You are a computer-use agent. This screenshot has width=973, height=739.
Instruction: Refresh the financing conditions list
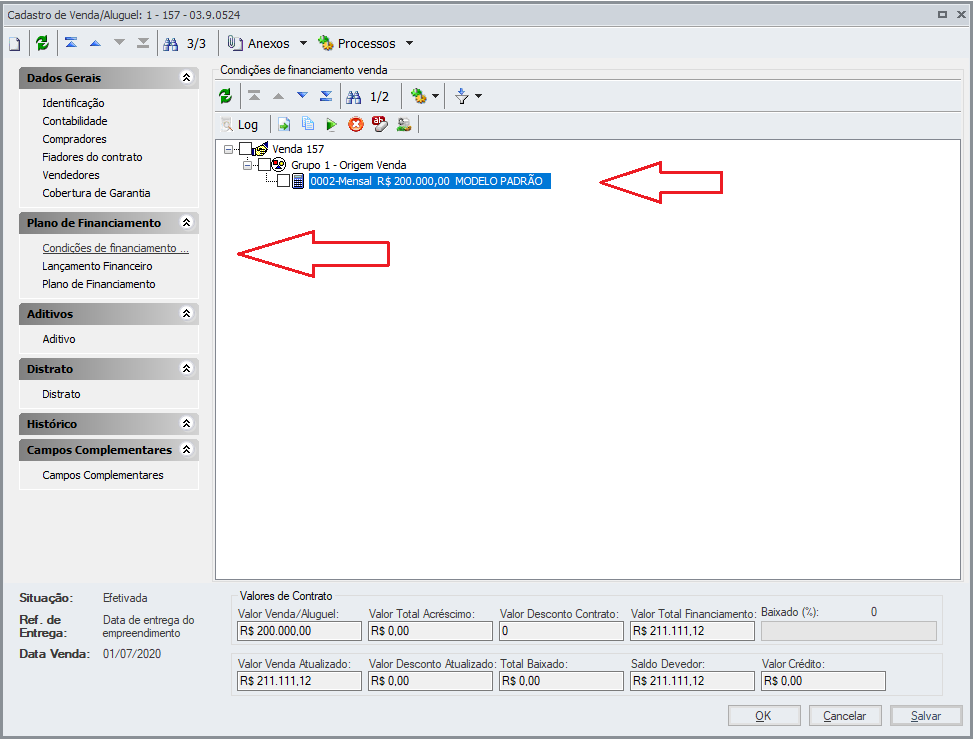(x=225, y=96)
